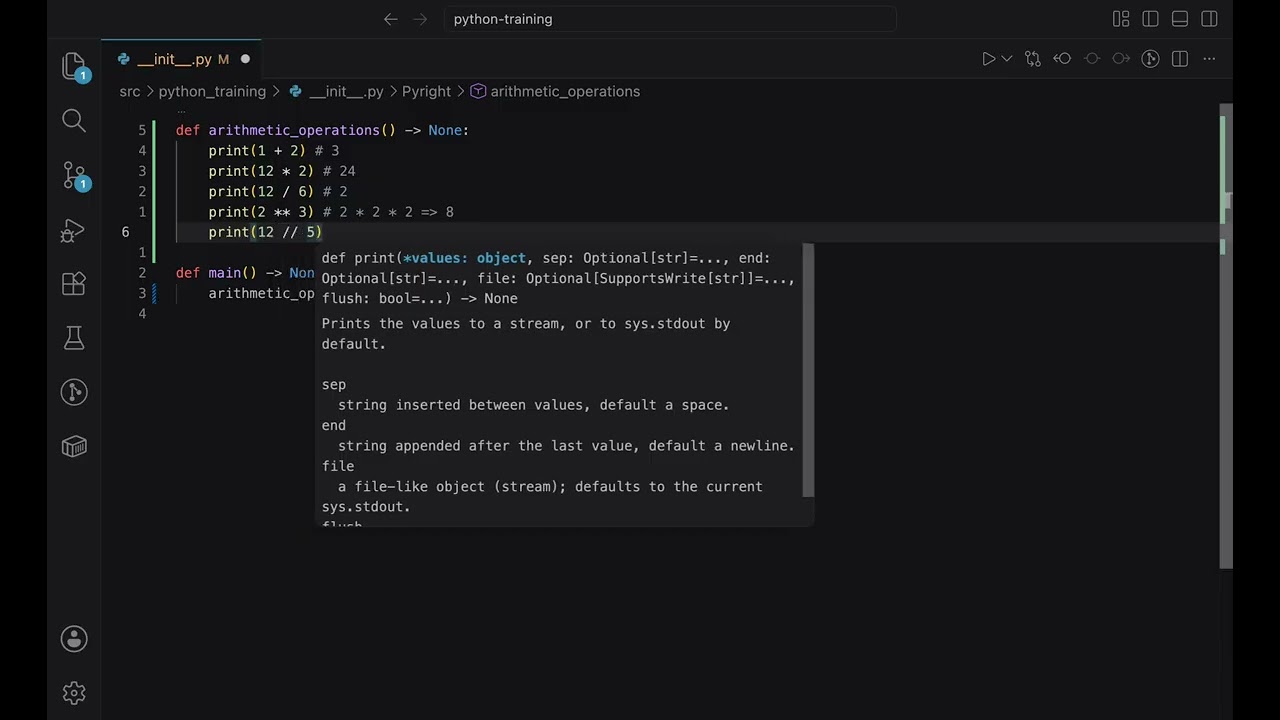The height and width of the screenshot is (720, 1280).
Task: Click the comment # 24
Action: (339, 171)
